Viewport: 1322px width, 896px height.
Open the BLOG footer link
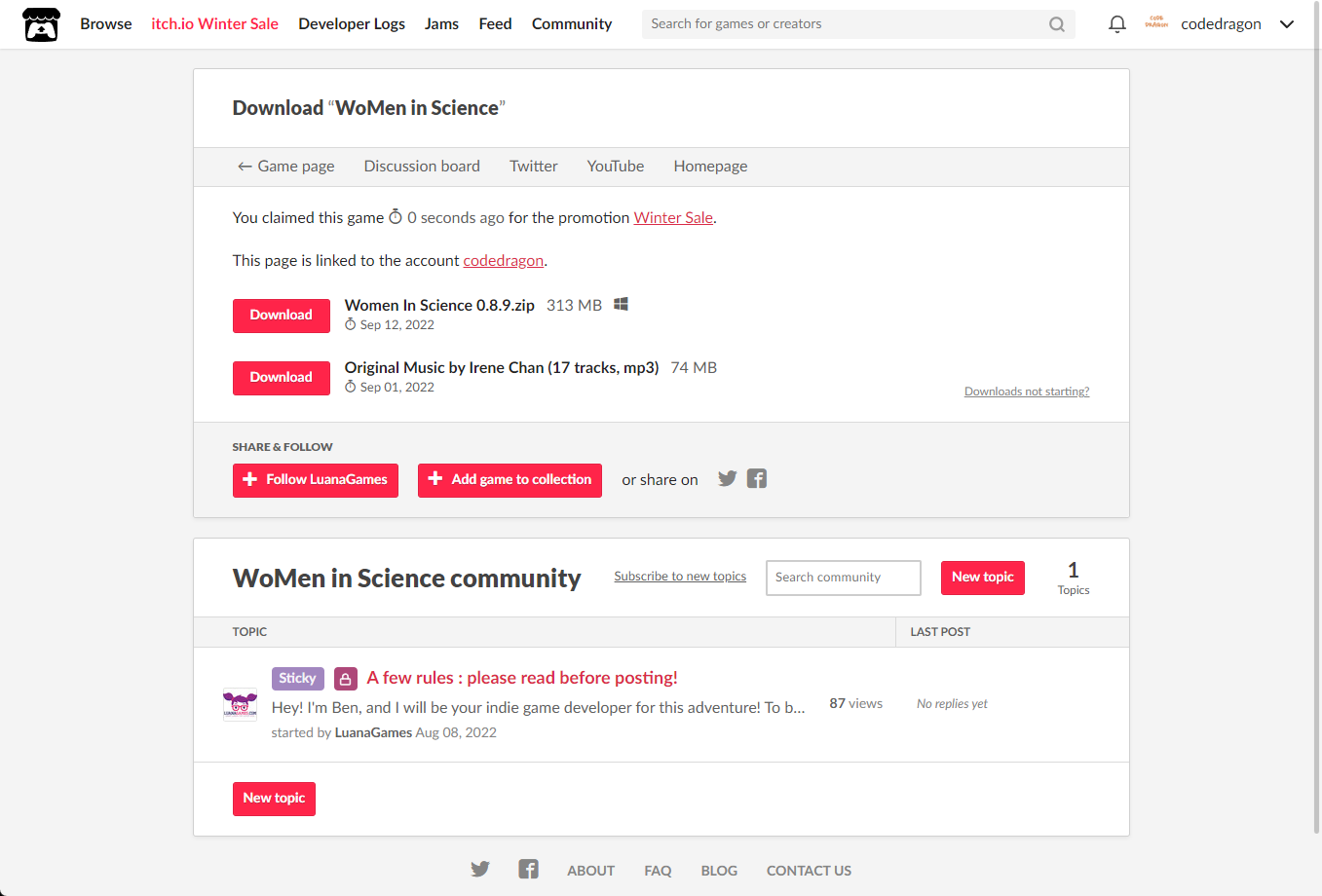tap(719, 871)
